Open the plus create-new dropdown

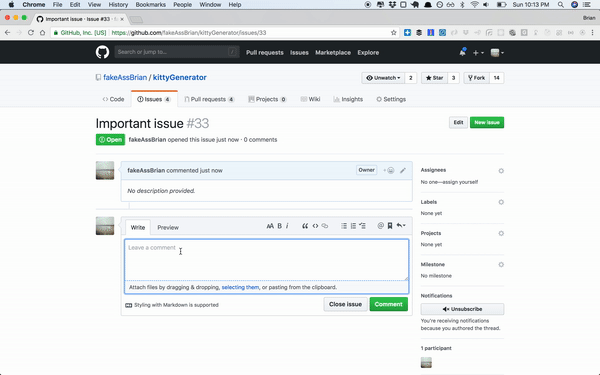[x=478, y=53]
